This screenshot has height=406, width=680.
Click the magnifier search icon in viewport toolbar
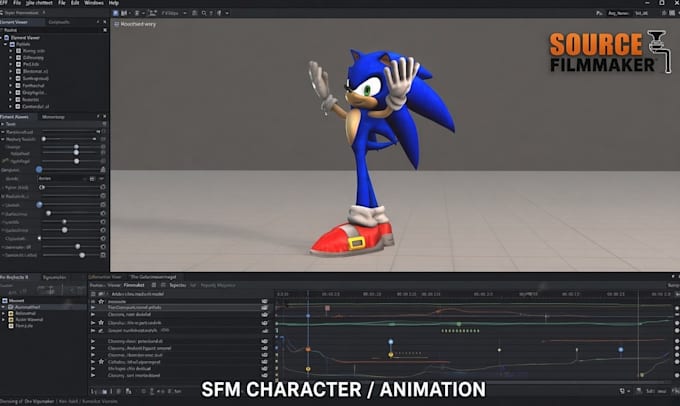(x=203, y=13)
